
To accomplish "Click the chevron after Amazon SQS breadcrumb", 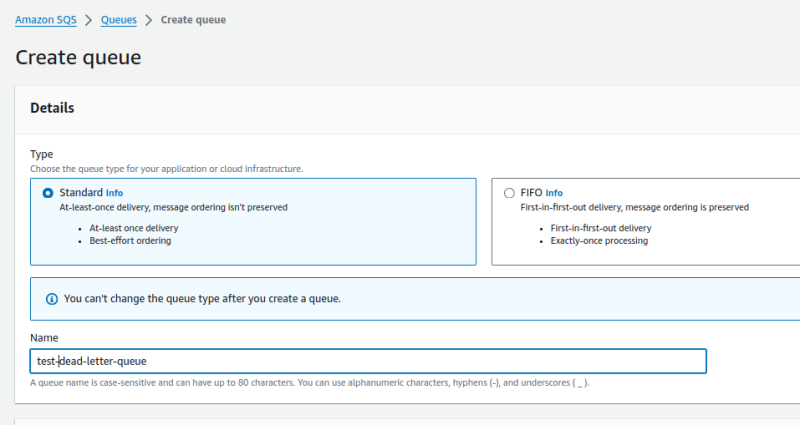I will coord(87,20).
